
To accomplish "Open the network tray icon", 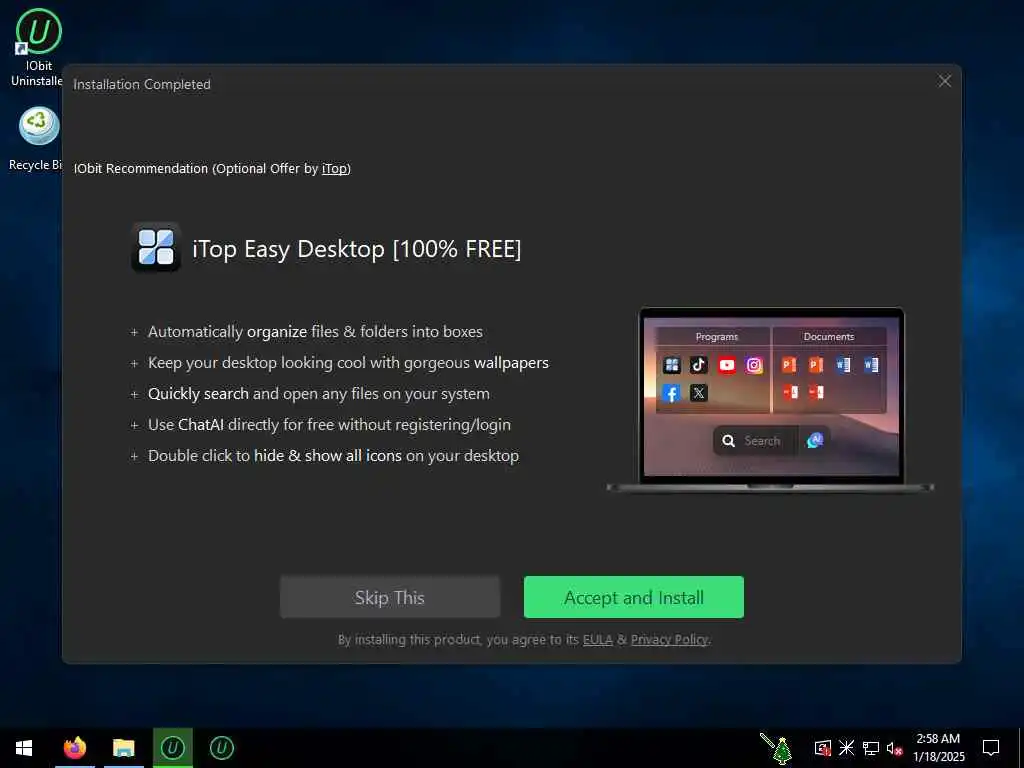I will [871, 748].
